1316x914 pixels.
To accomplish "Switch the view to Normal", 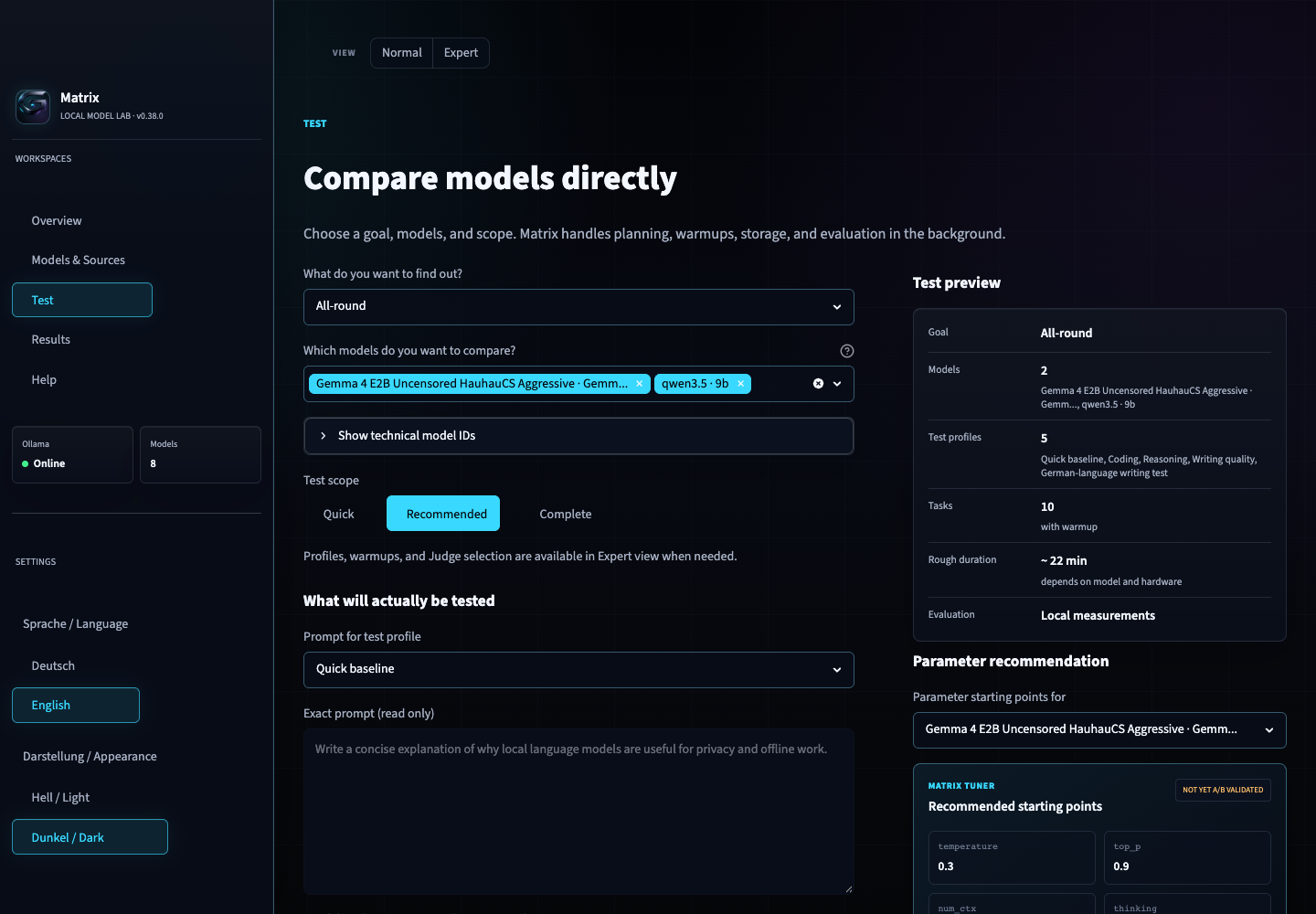I will [x=402, y=53].
